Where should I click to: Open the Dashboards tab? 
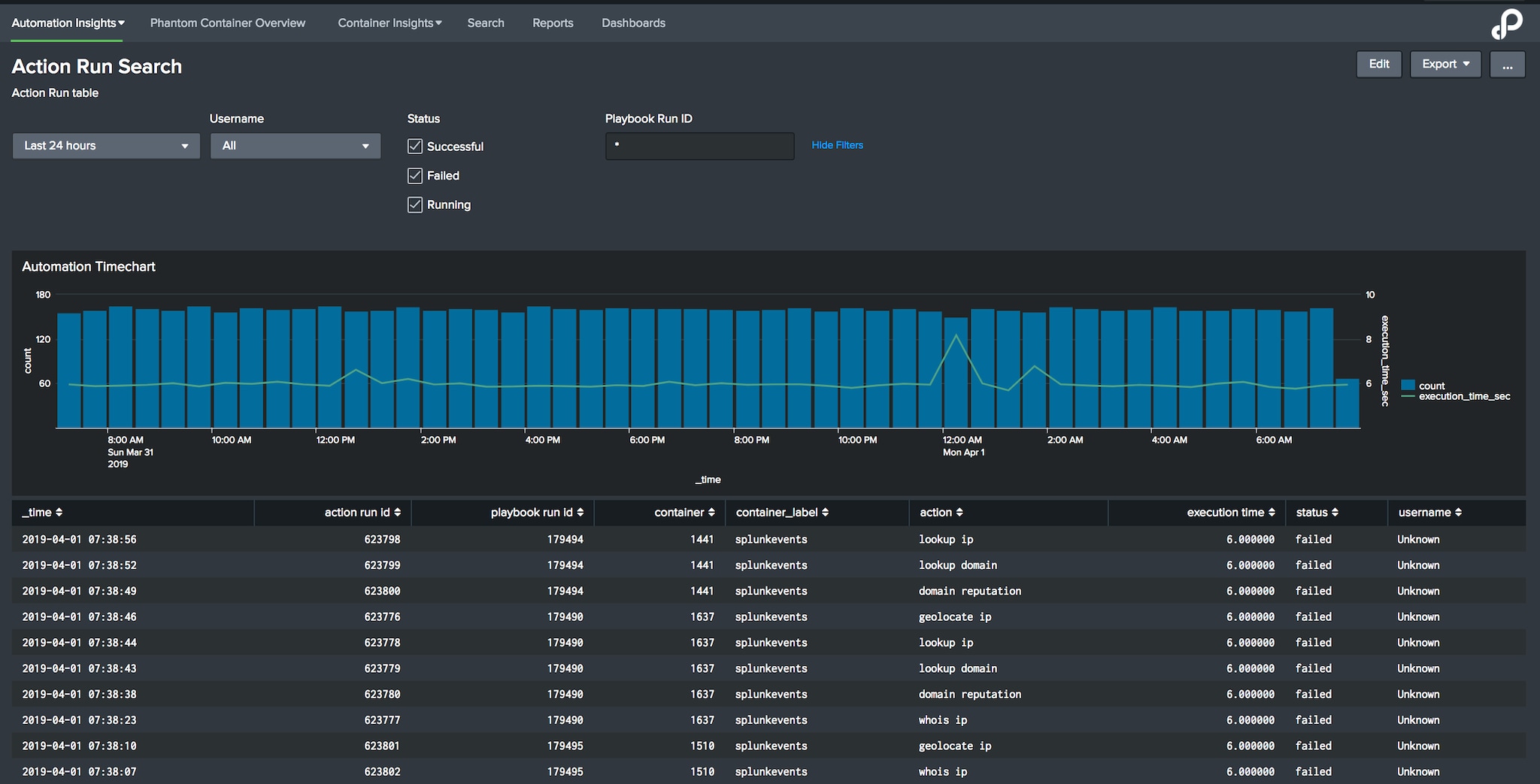(633, 23)
